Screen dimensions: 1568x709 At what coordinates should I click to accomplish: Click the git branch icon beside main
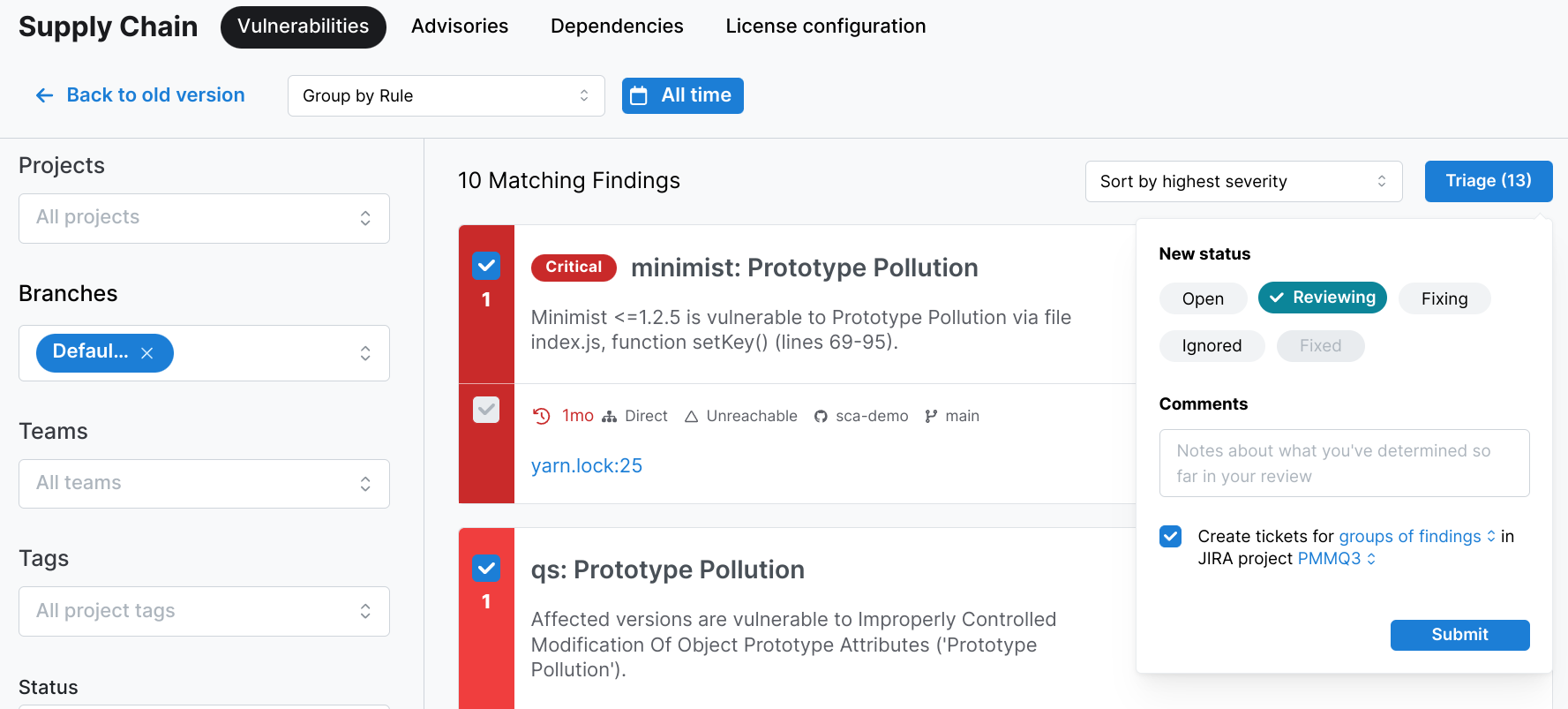931,417
